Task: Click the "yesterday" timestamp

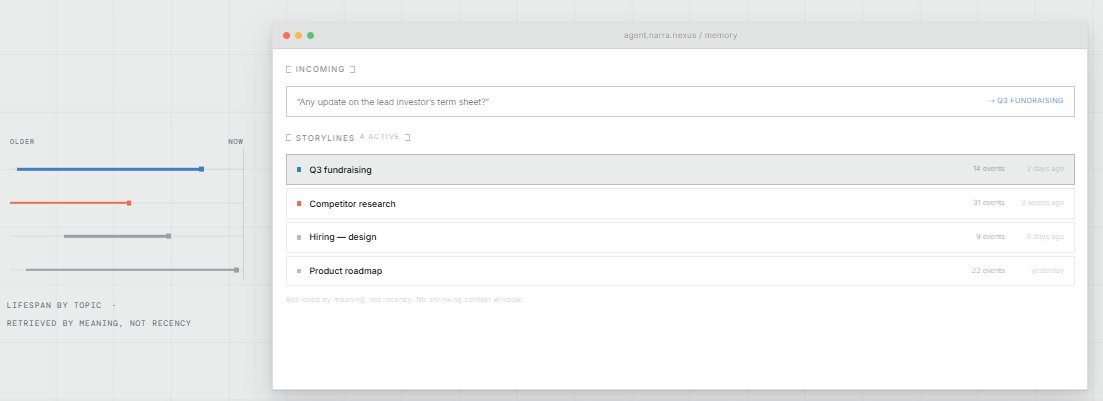Action: (x=1047, y=270)
